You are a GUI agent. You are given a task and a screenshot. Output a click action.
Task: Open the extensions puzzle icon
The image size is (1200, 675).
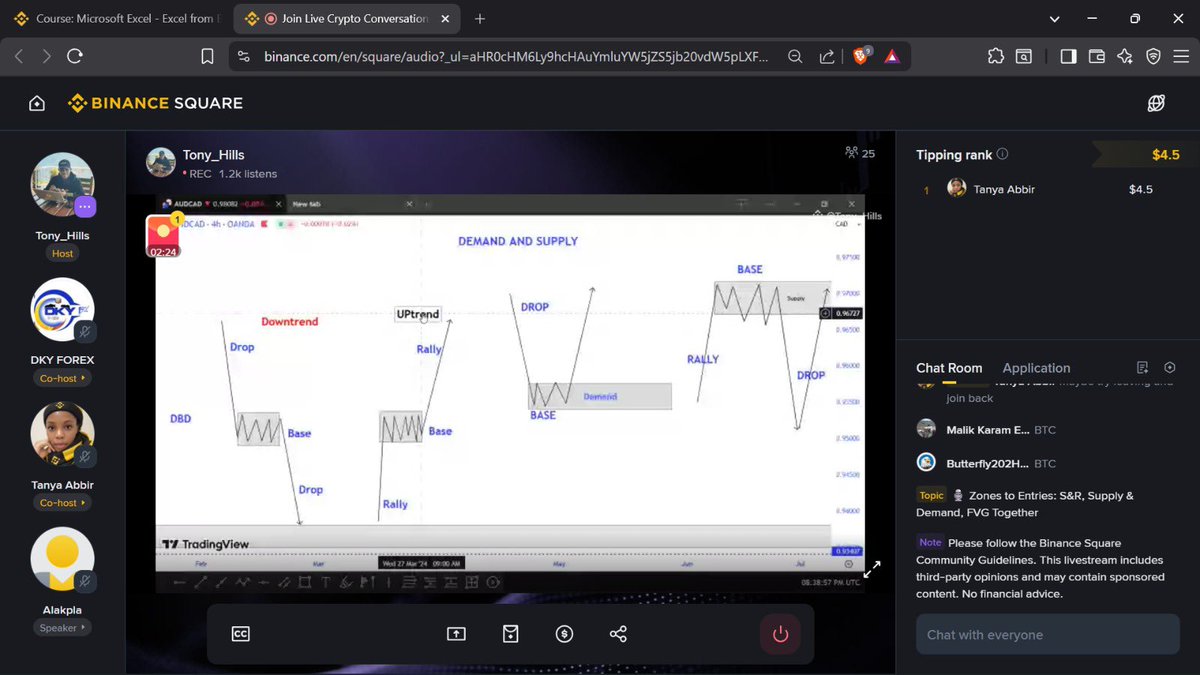click(x=994, y=57)
